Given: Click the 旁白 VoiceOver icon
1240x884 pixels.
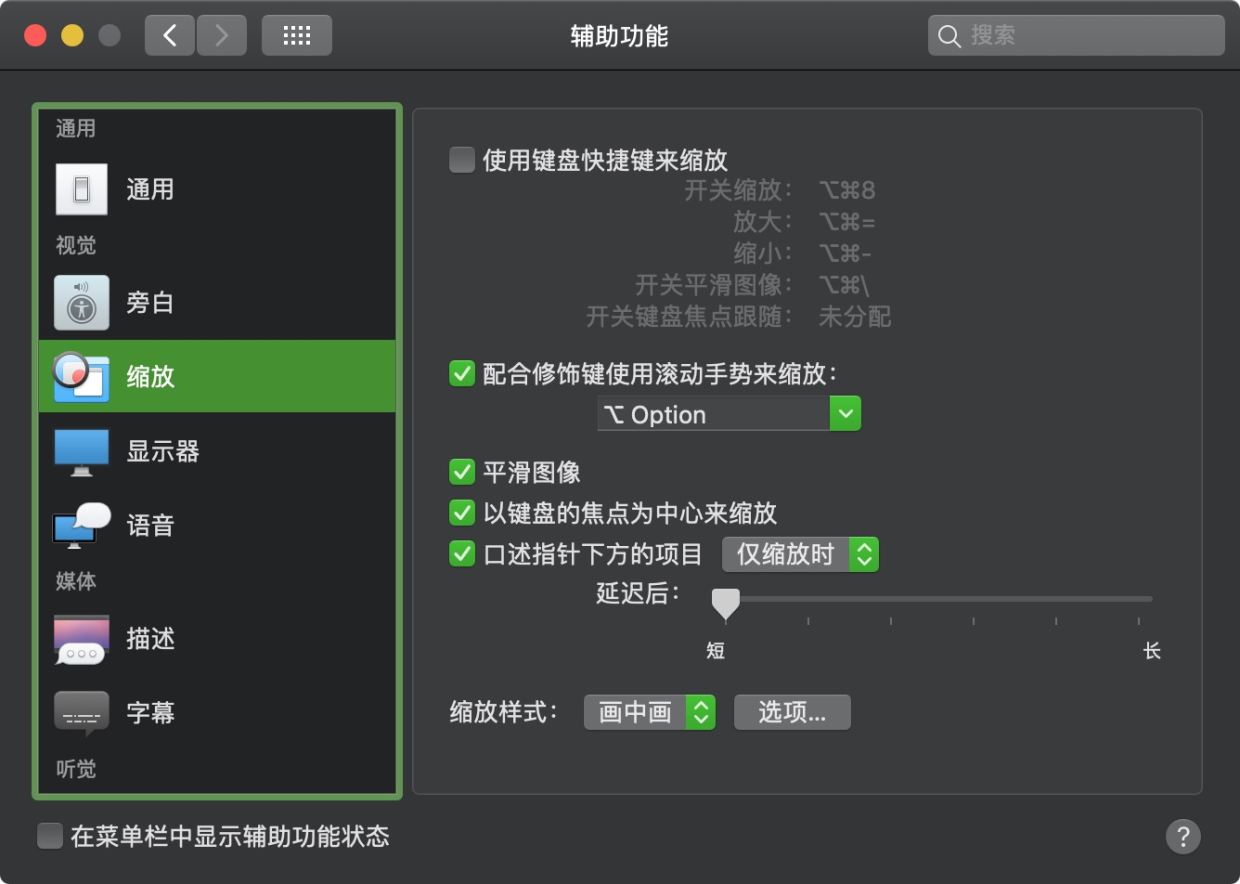Looking at the screenshot, I should coord(81,303).
